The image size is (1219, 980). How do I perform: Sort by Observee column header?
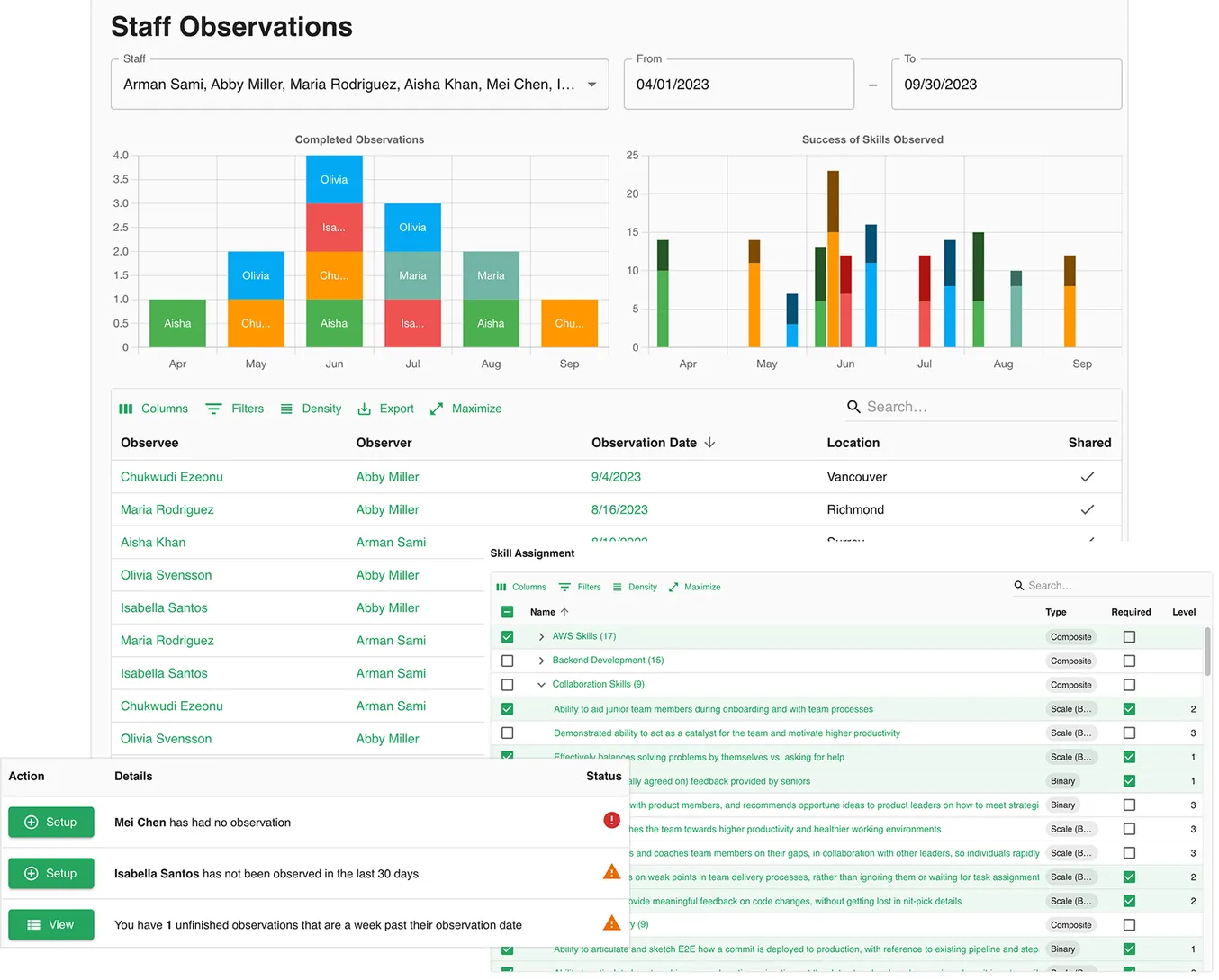click(x=149, y=443)
